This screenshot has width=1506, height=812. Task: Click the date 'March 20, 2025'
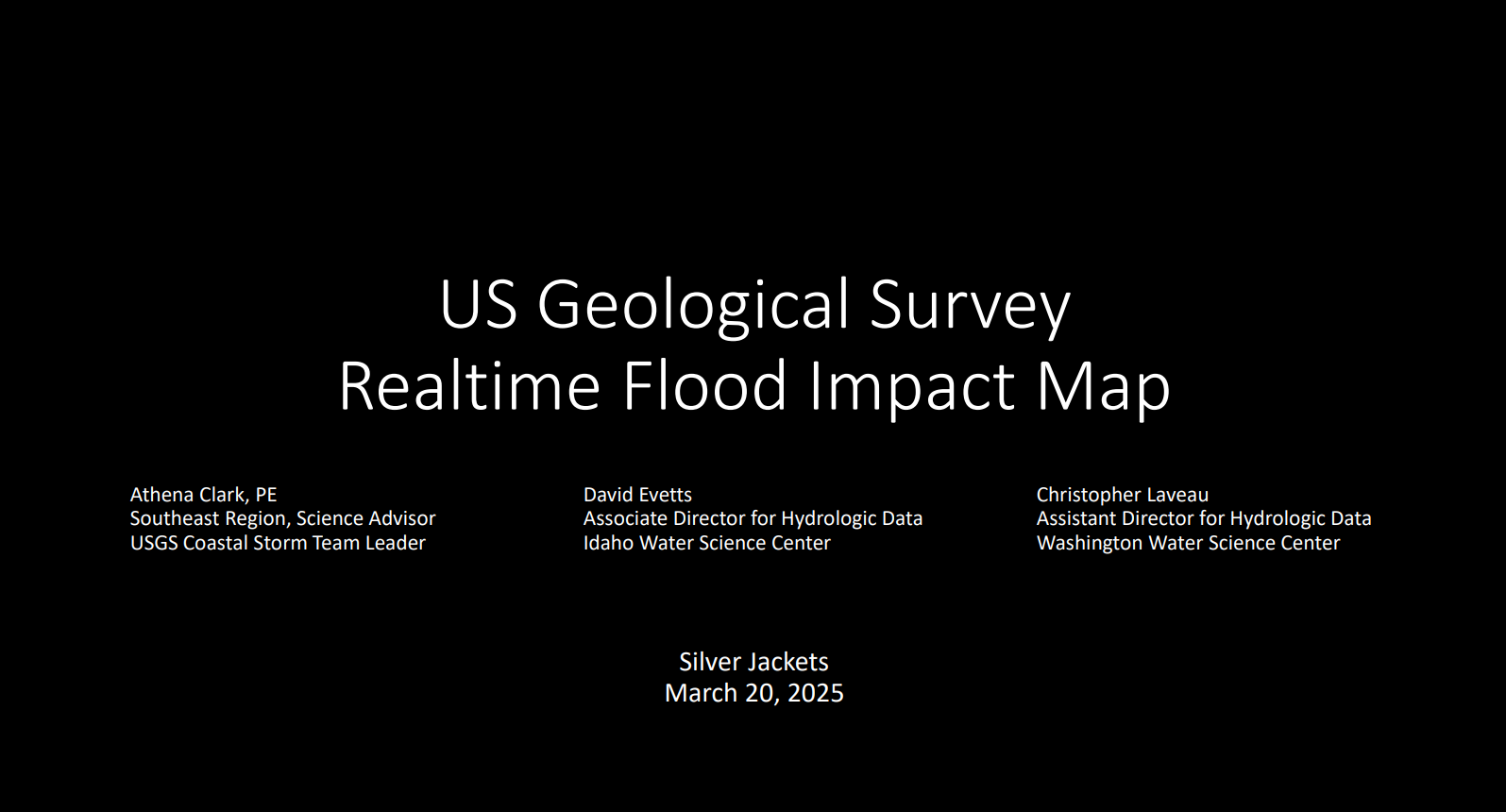[x=753, y=693]
